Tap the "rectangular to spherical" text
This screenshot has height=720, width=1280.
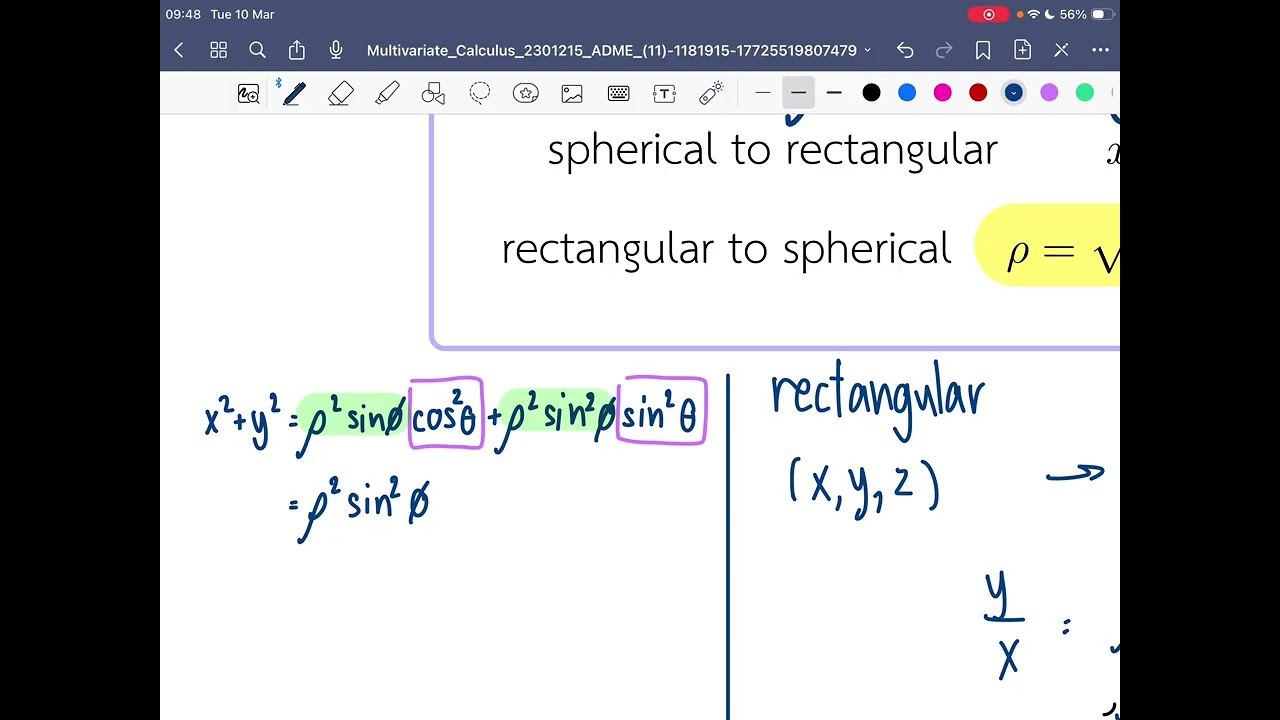[x=727, y=250]
